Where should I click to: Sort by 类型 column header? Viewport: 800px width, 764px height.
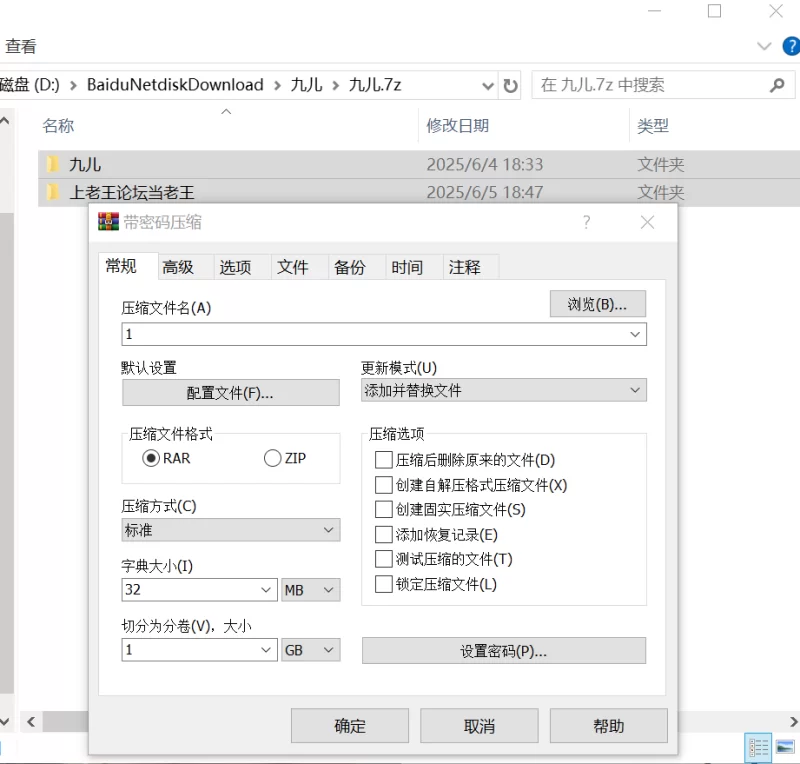(653, 126)
